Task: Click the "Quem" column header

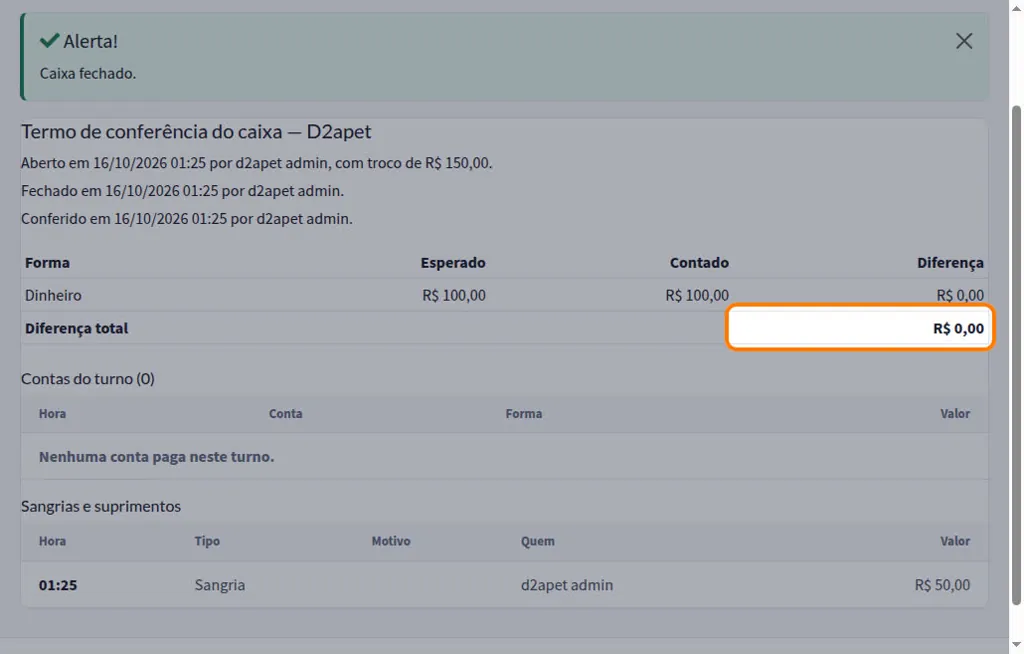Action: pyautogui.click(x=537, y=541)
